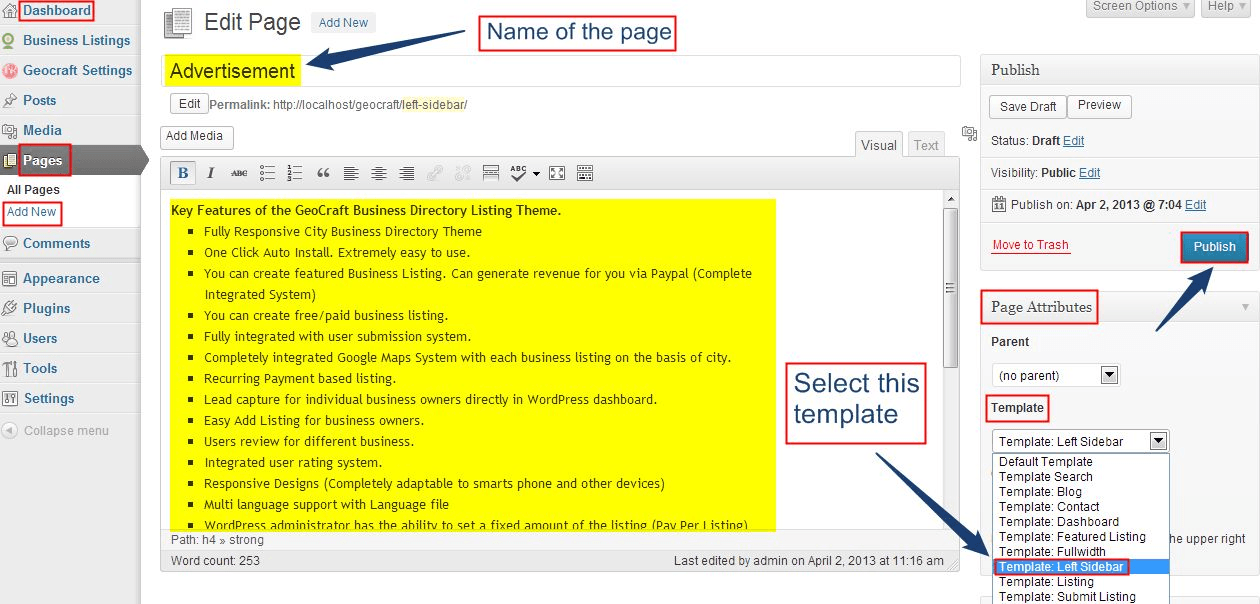Apply blockquote formatting
Viewport: 1260px width, 604px height.
323,173
